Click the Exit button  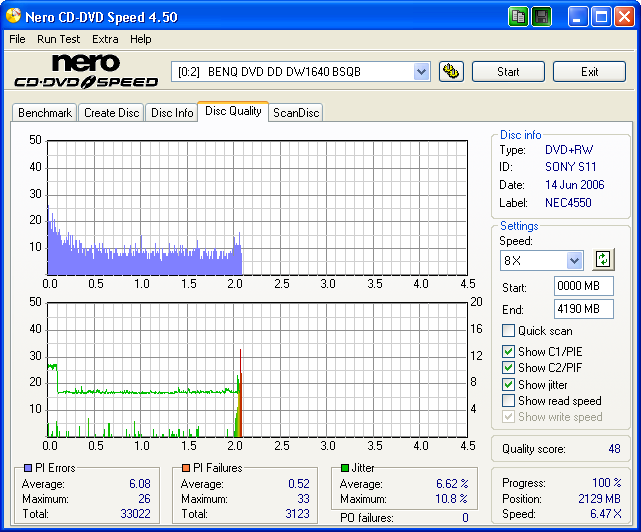click(x=589, y=71)
